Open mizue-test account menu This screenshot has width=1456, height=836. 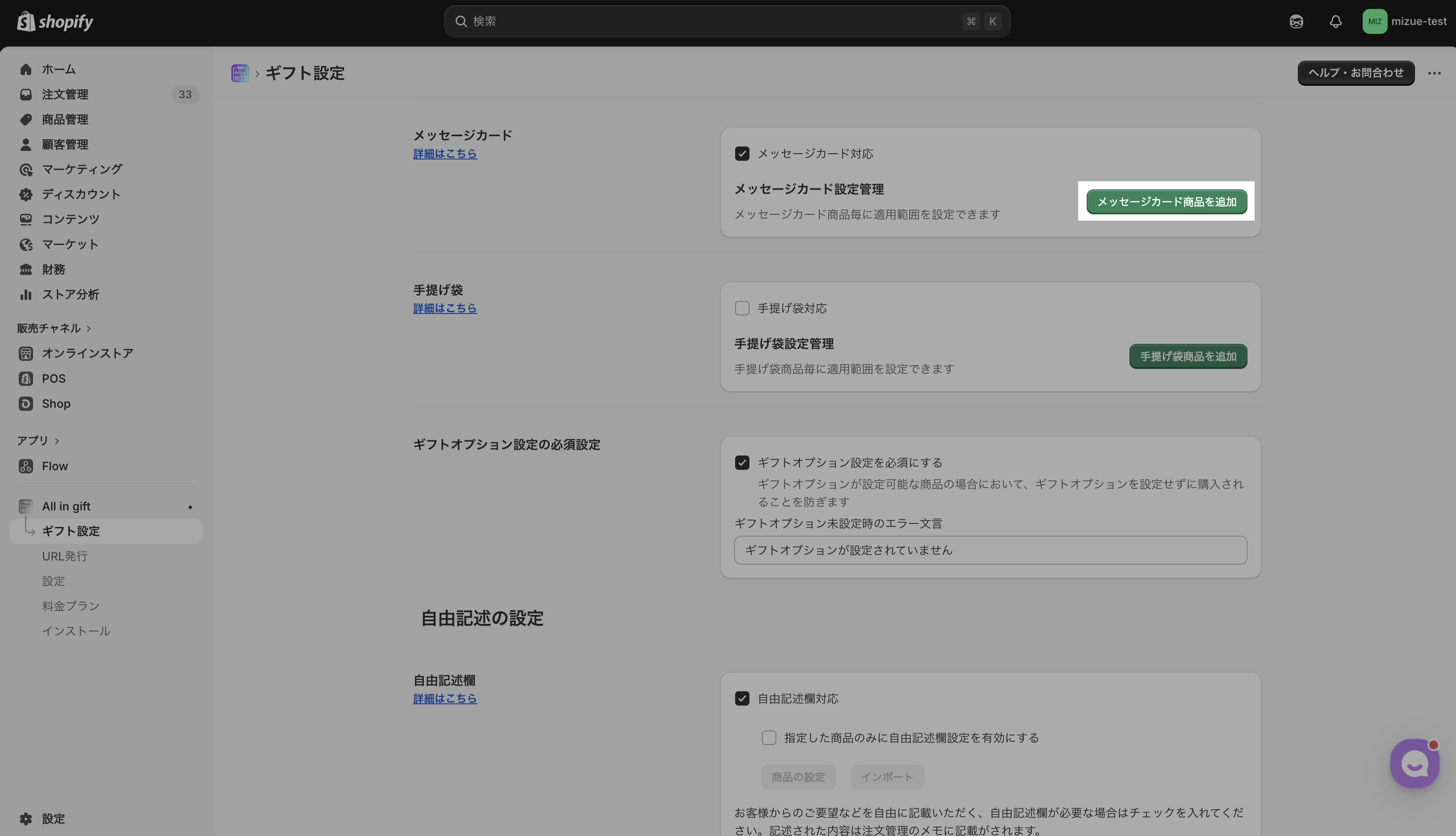coord(1404,21)
